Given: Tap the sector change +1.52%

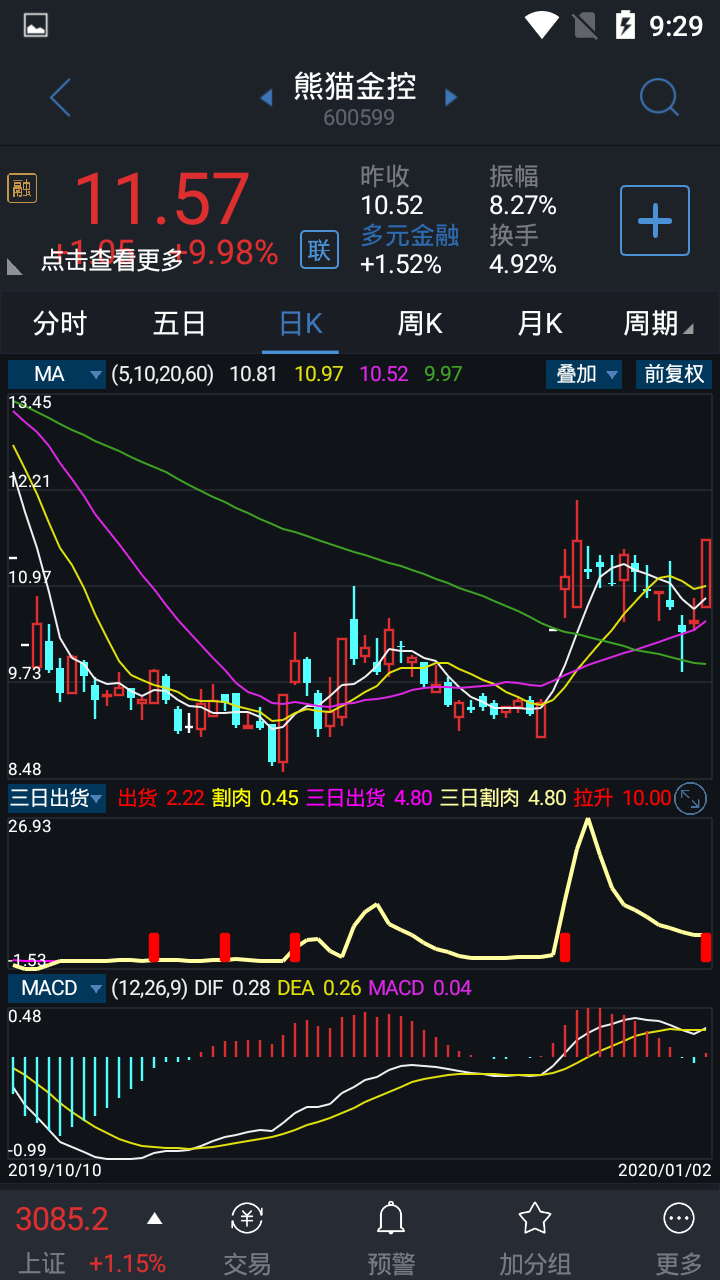Looking at the screenshot, I should pyautogui.click(x=401, y=264).
